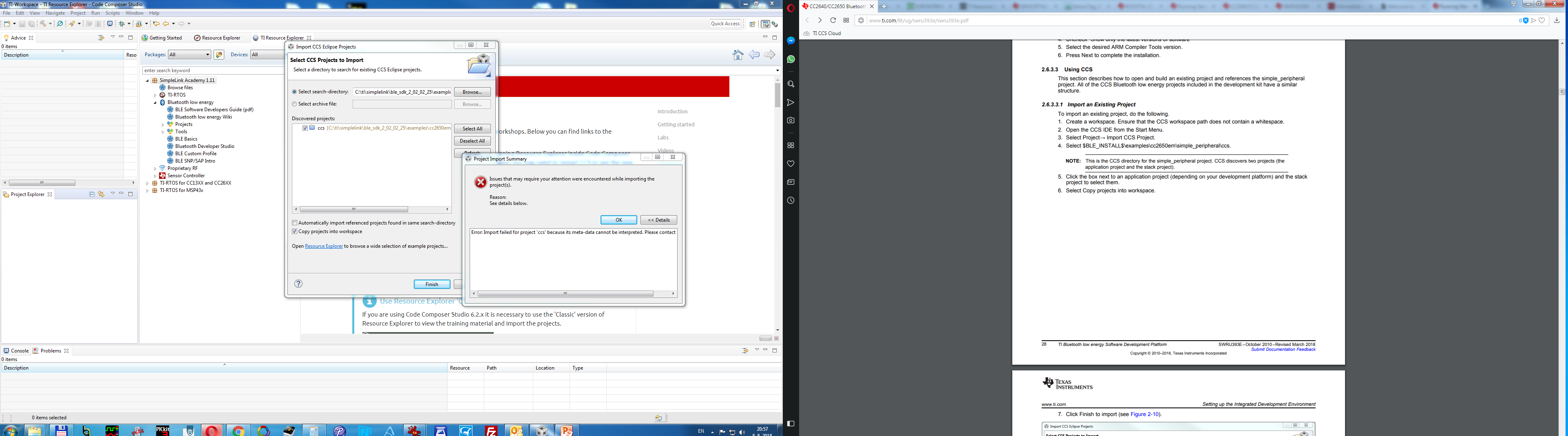Switch to the Console tab
The width and height of the screenshot is (1568, 436).
(16, 351)
